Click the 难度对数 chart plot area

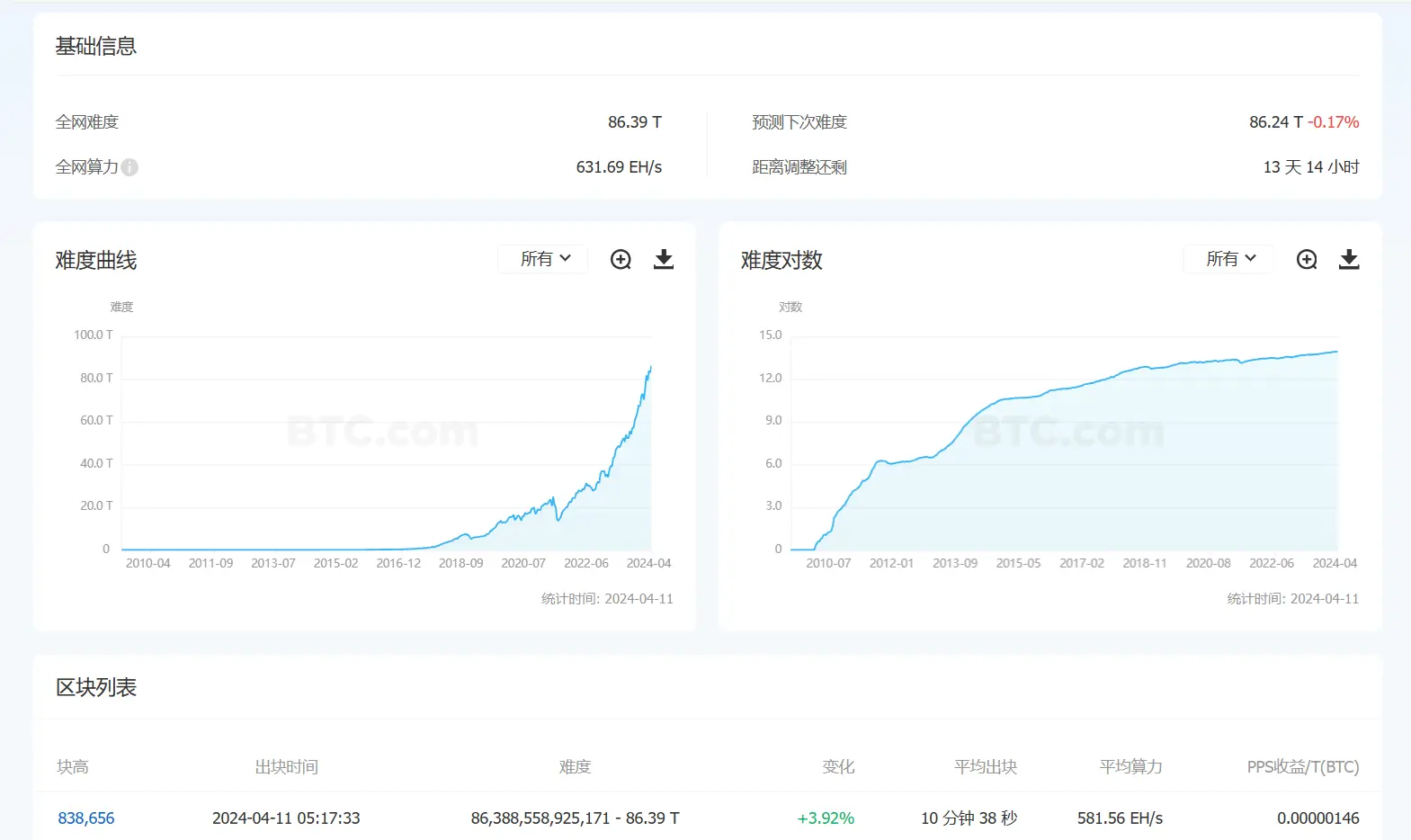pyautogui.click(x=1064, y=442)
